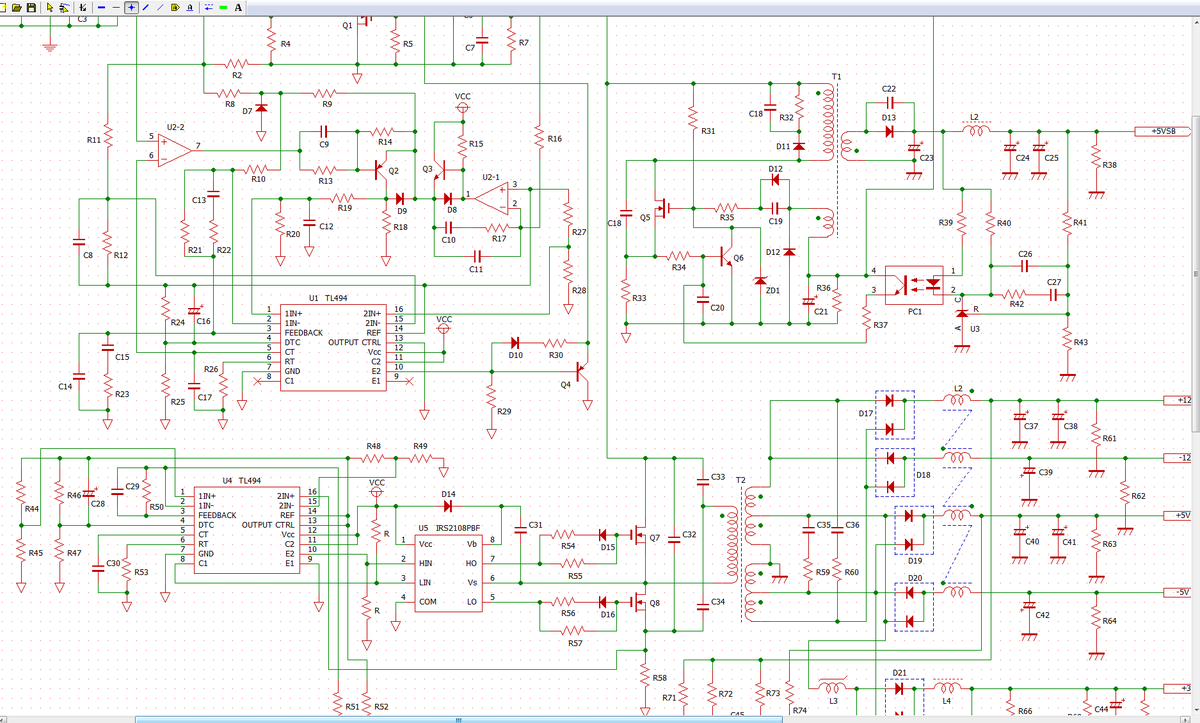1200x723 pixels.
Task: Select the U5 IRS2108PBF driver label
Action: click(449, 527)
